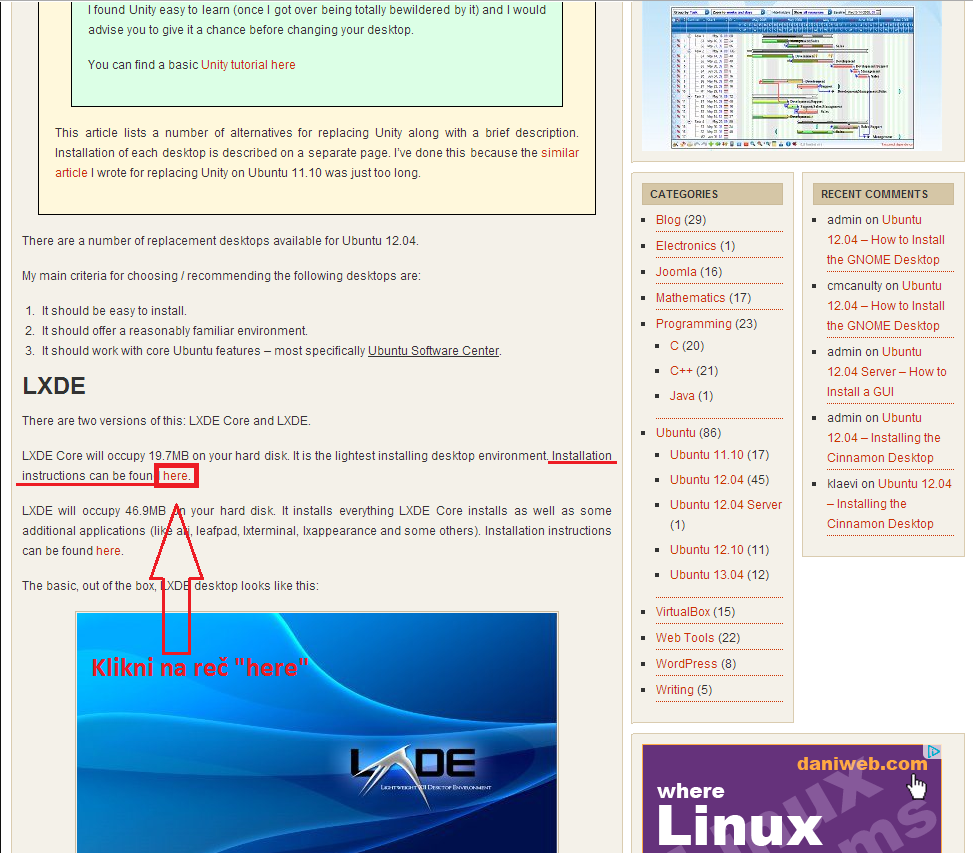Viewport: 973px width, 853px height.
Task: Open the Ubuntu 12.10 subcategory
Action: (x=706, y=550)
